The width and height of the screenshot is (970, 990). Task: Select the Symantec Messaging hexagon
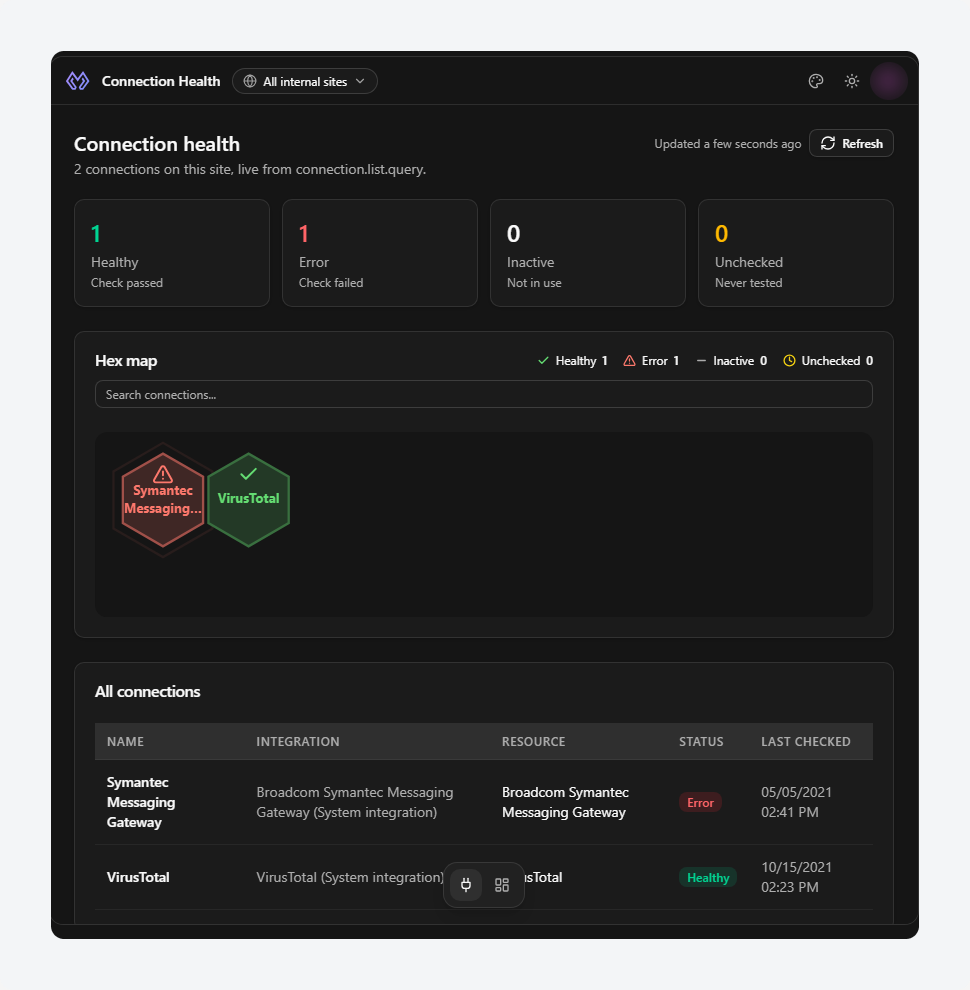(x=163, y=499)
